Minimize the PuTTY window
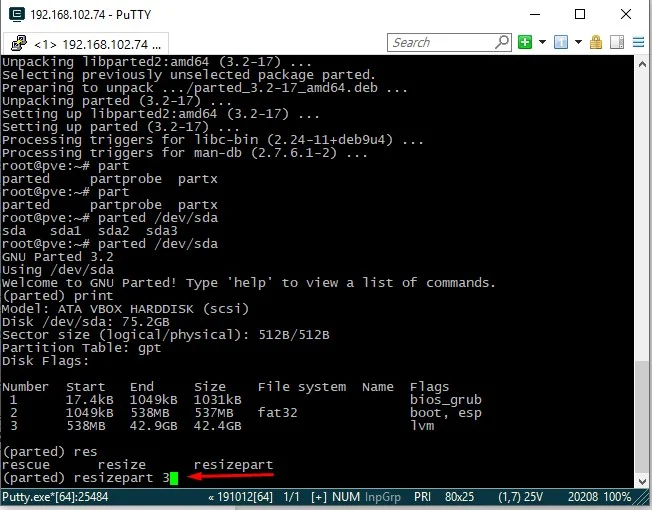This screenshot has height=510, width=652. (535, 14)
